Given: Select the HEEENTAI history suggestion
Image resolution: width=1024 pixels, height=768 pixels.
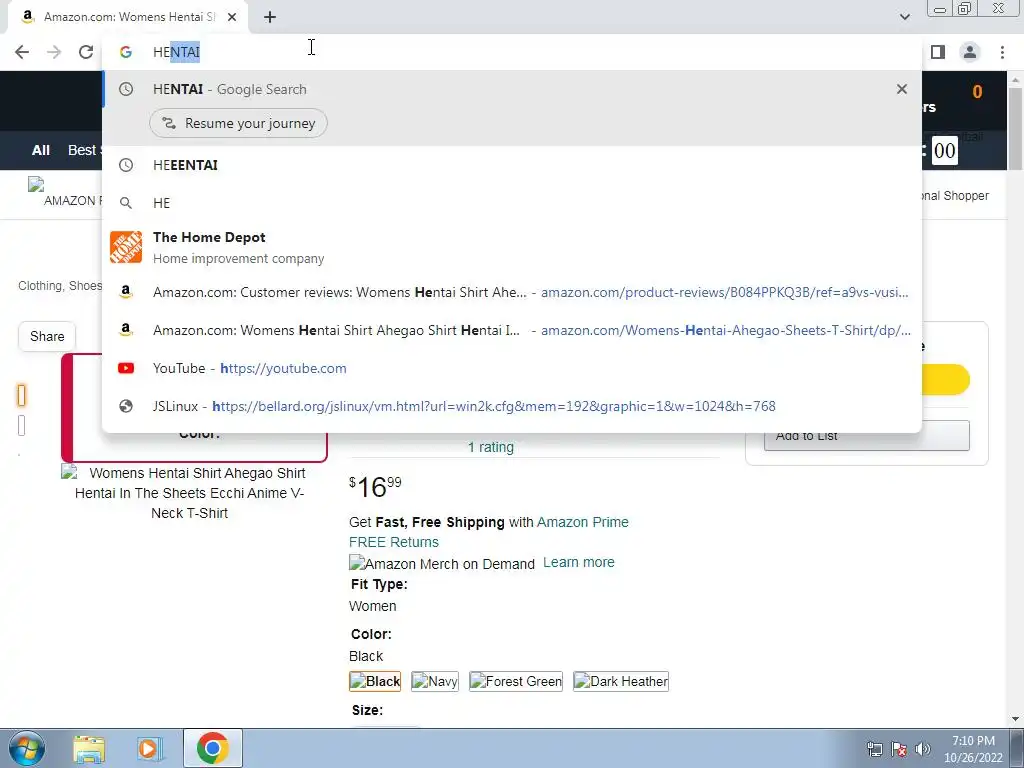Looking at the screenshot, I should (512, 165).
